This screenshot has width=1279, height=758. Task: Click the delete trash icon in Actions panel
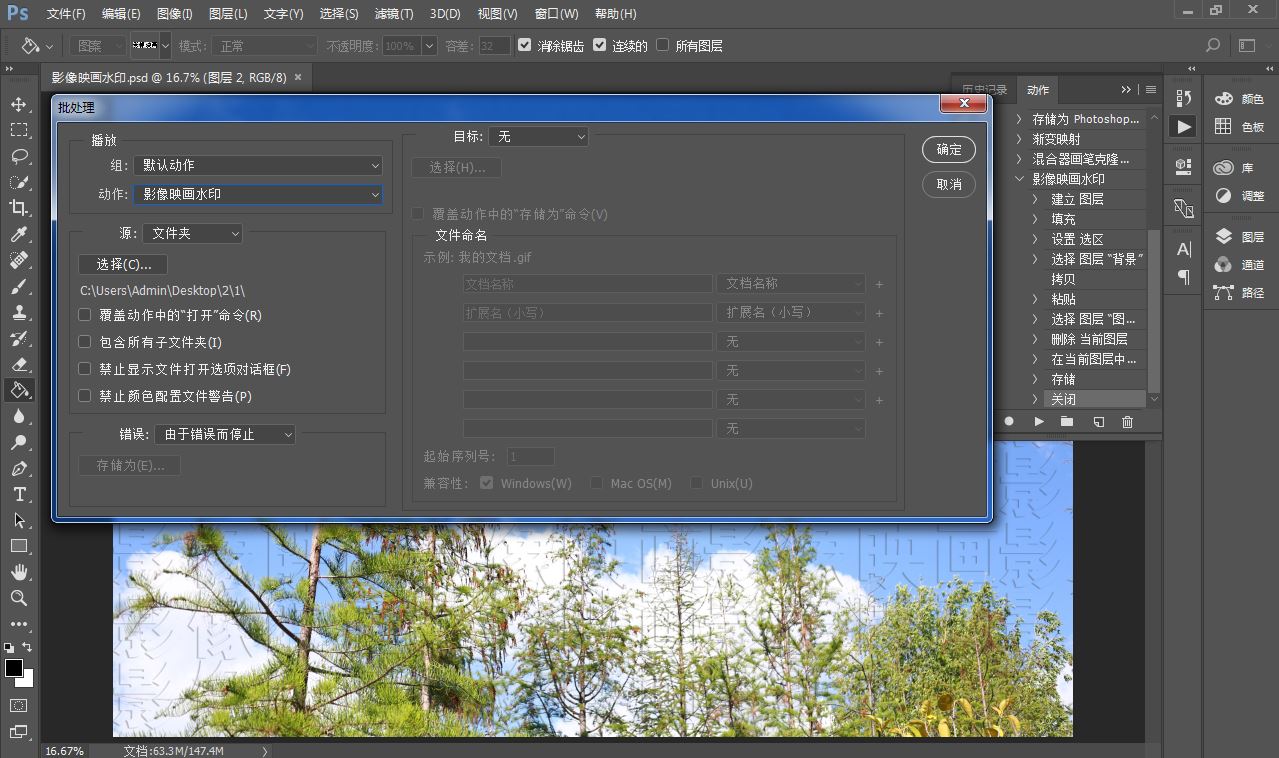1127,422
